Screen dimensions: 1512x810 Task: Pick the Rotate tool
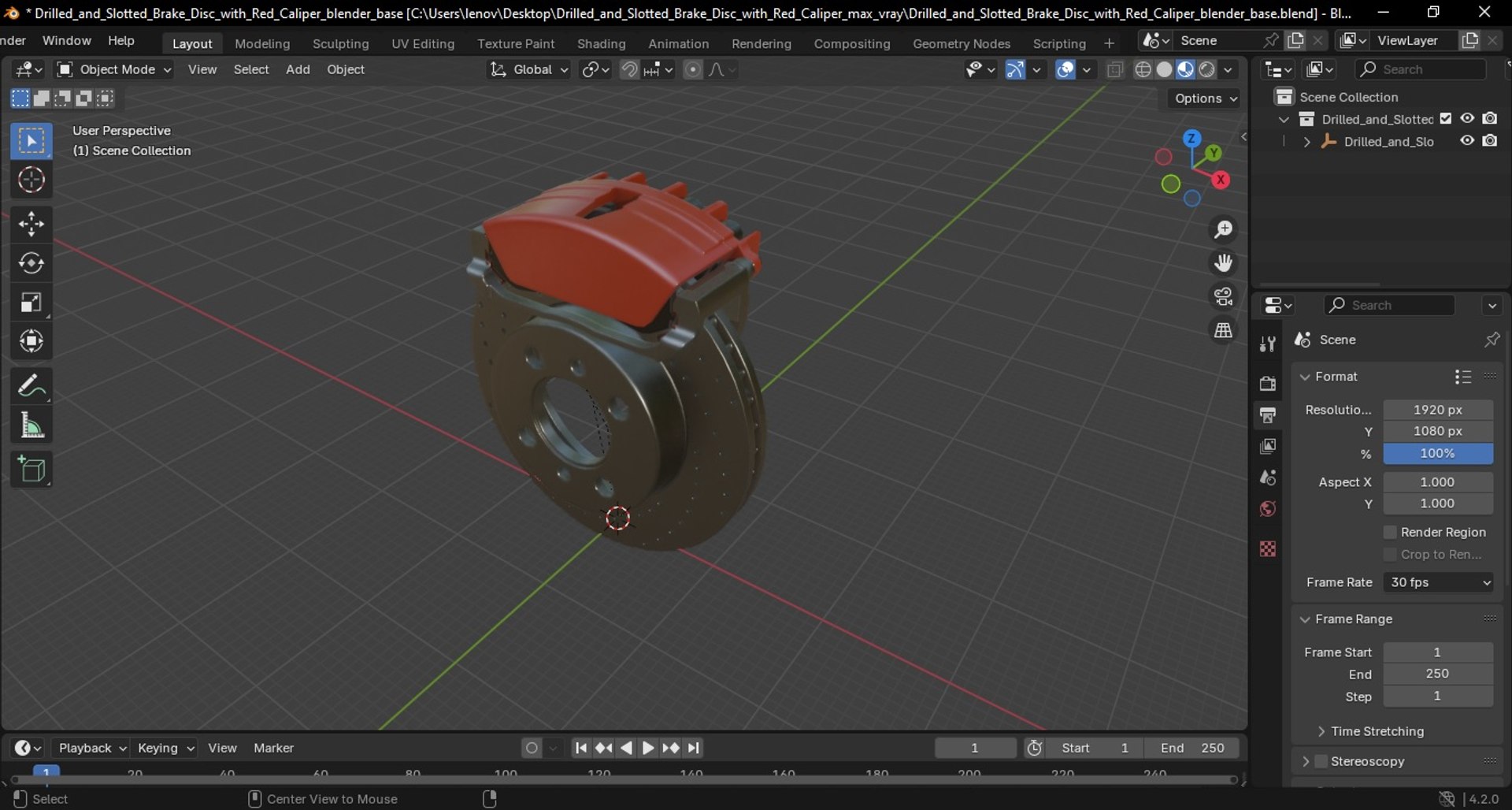pos(31,263)
